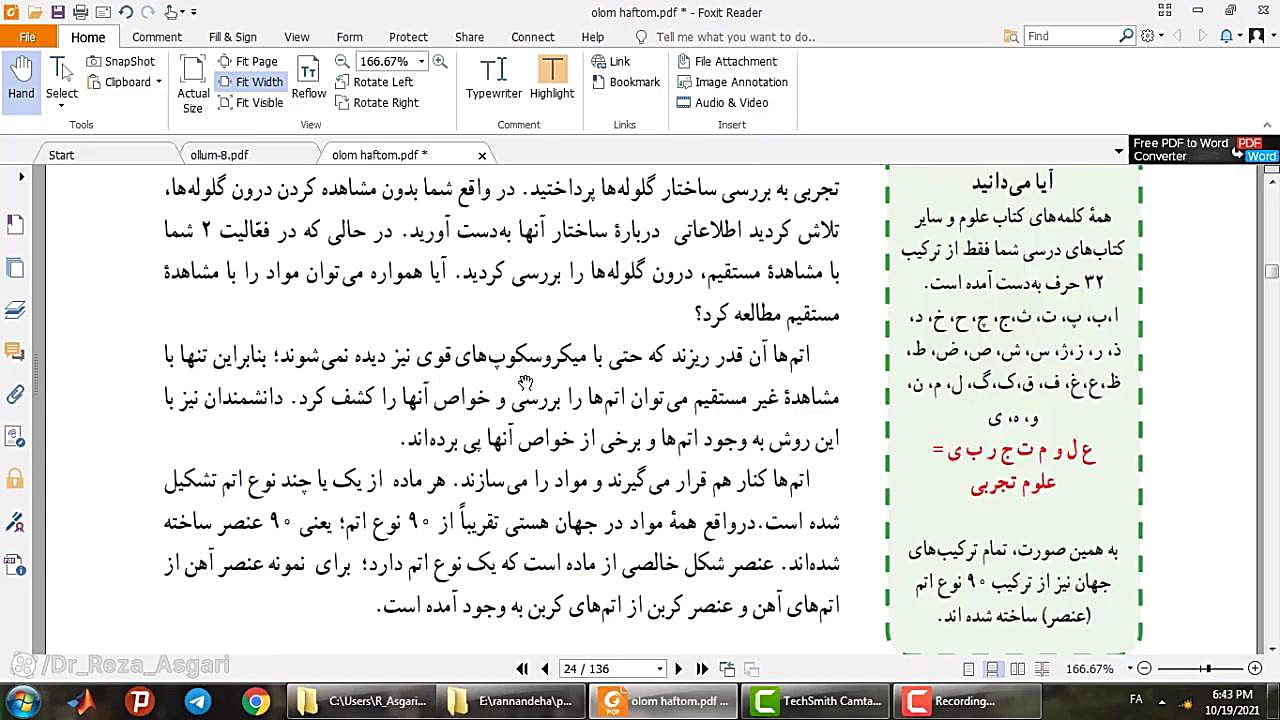Open the zoom percentage dropdown
Screen dimensions: 1280x720
(x=421, y=61)
